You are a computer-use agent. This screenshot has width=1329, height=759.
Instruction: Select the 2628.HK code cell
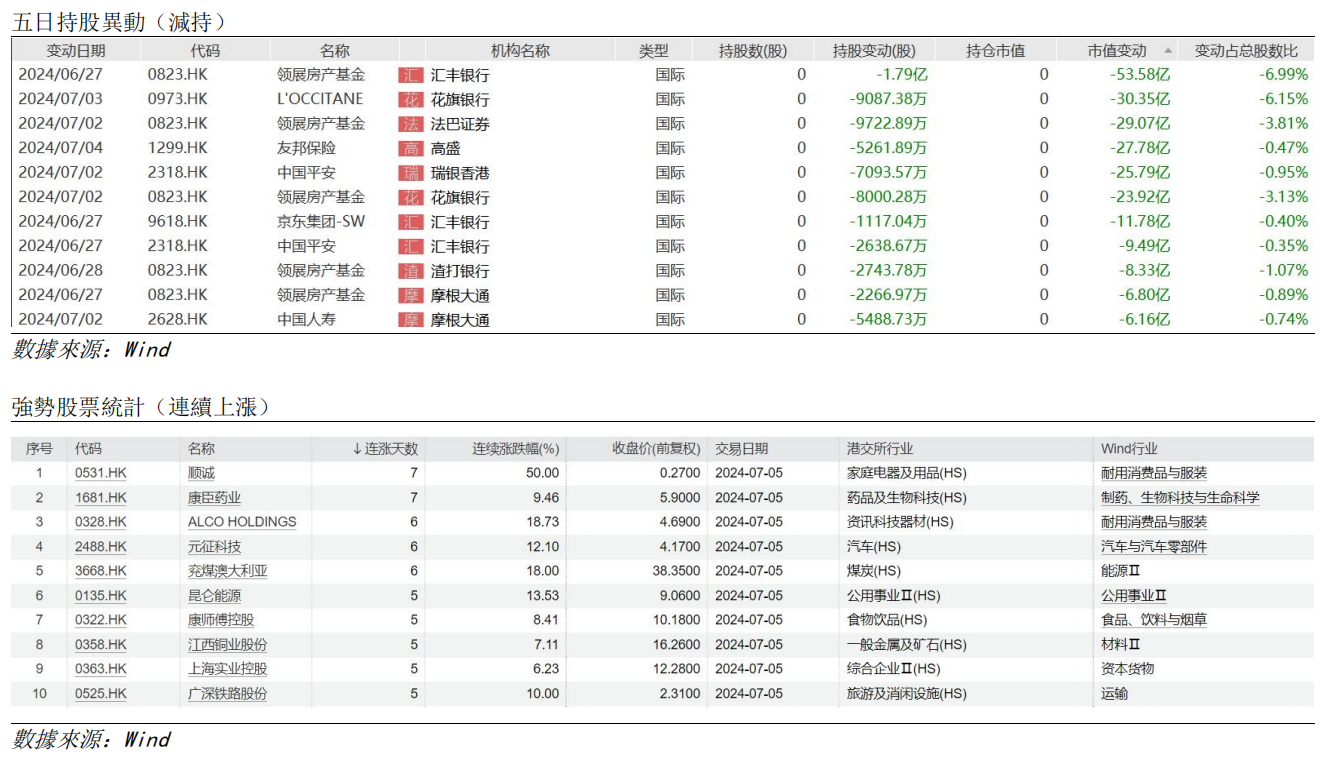[177, 320]
